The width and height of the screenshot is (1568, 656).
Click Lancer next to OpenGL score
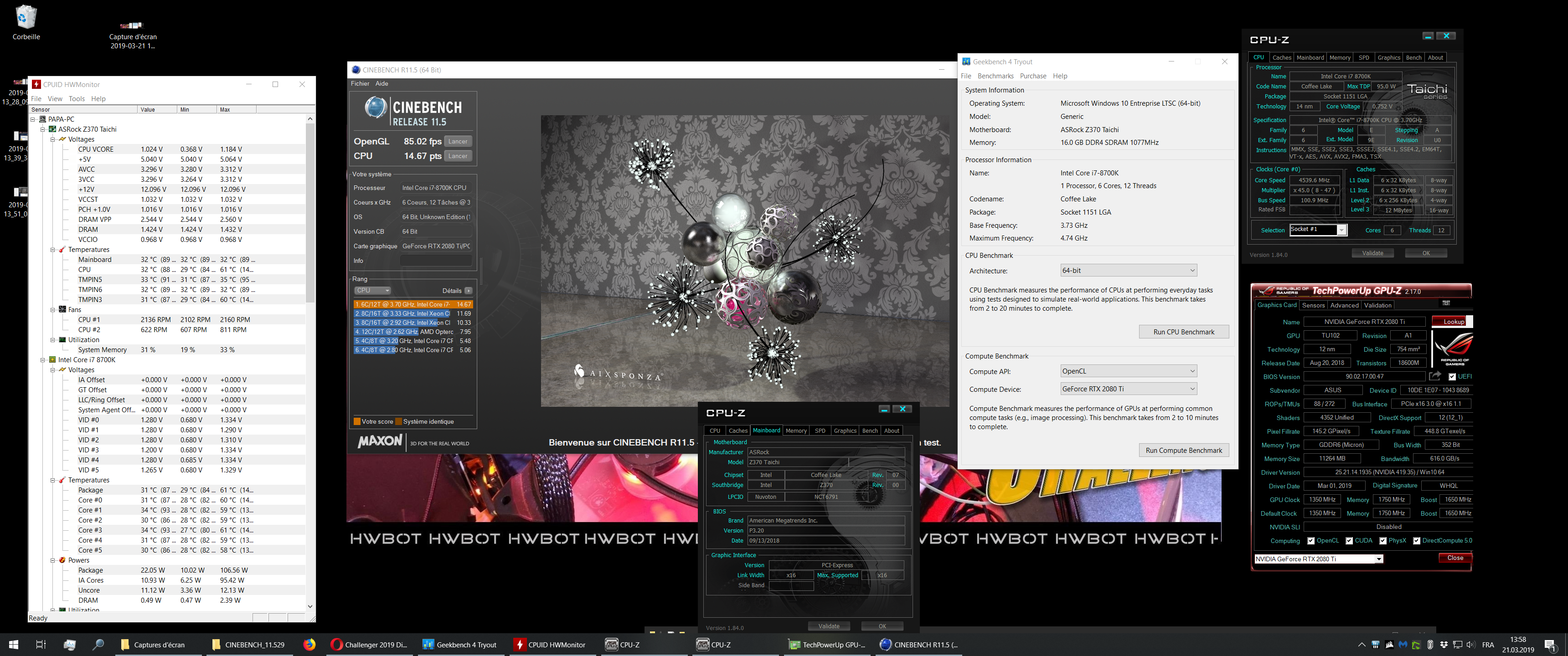point(458,141)
